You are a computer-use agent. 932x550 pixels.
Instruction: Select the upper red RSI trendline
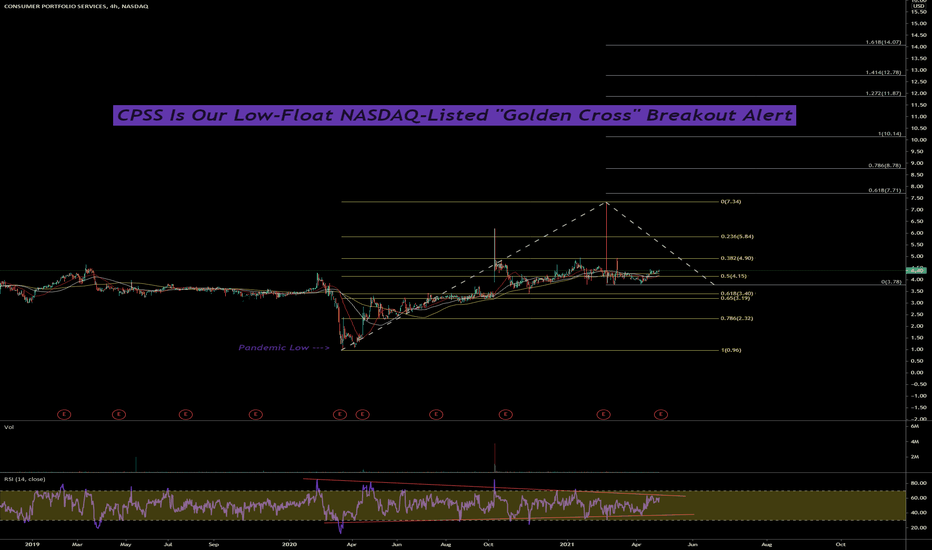[495, 488]
